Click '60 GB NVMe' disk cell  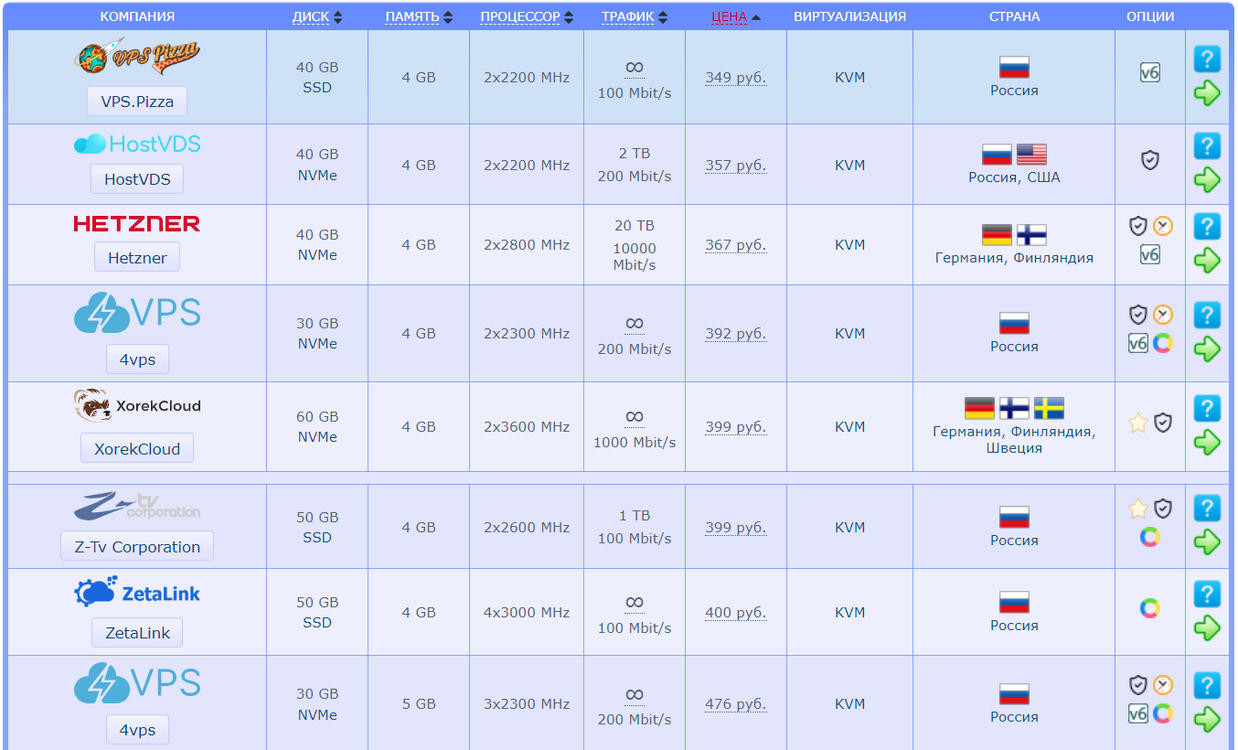coord(317,427)
